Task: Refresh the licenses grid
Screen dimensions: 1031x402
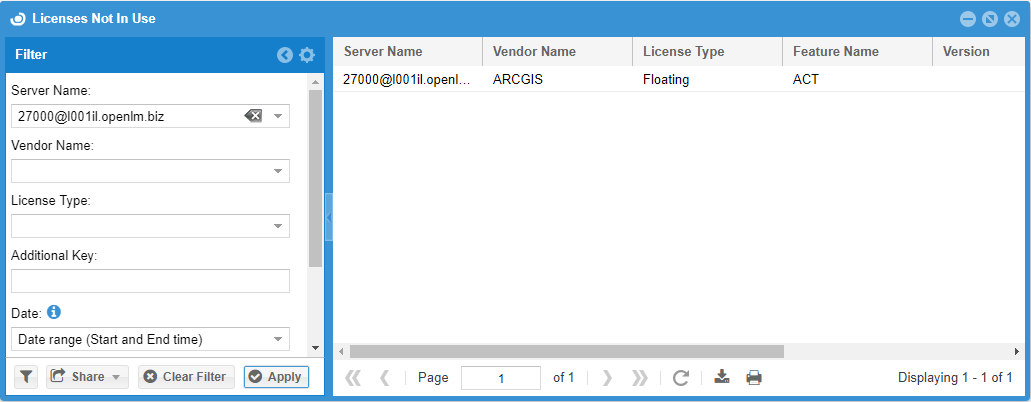Action: [681, 378]
